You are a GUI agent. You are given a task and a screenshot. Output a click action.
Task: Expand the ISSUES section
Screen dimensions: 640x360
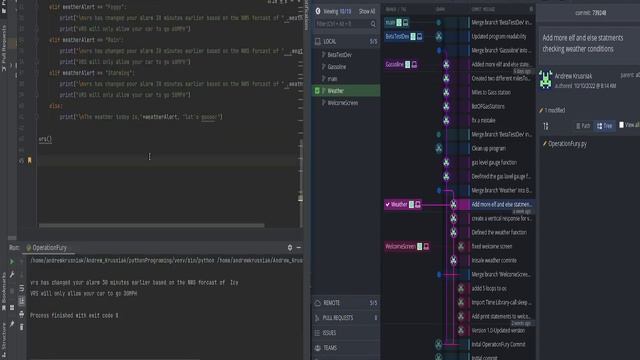click(x=346, y=333)
